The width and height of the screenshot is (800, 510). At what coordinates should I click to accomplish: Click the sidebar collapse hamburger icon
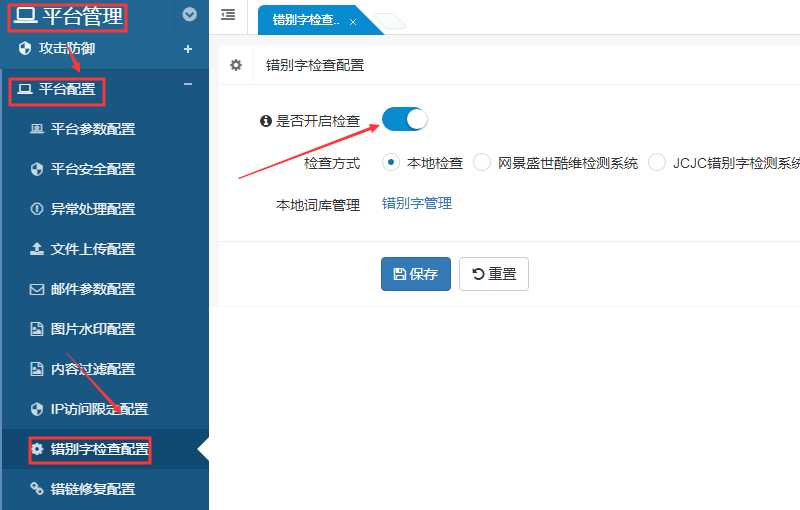228,15
